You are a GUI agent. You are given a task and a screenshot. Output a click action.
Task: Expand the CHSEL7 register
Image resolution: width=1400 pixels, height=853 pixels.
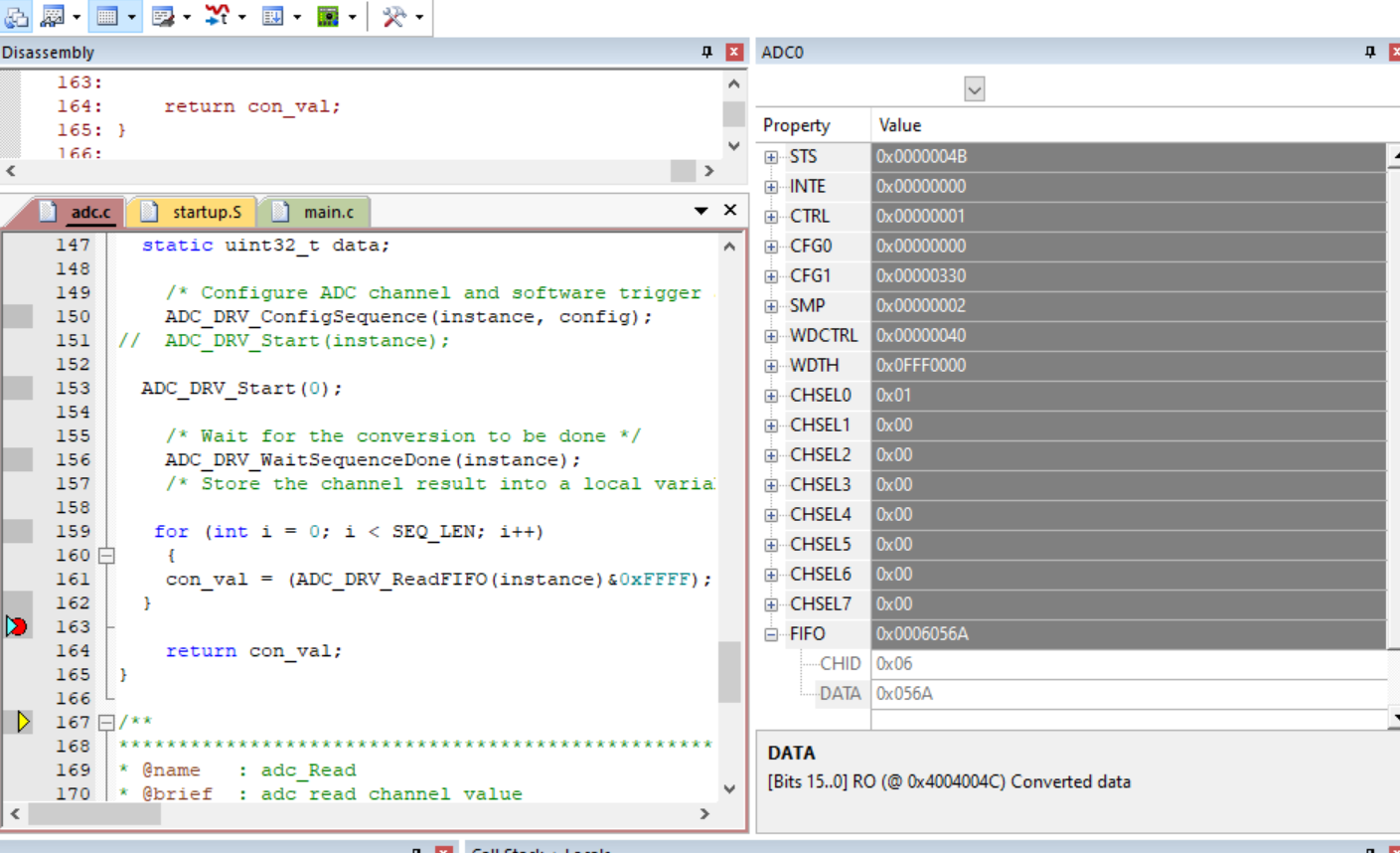[x=771, y=604]
